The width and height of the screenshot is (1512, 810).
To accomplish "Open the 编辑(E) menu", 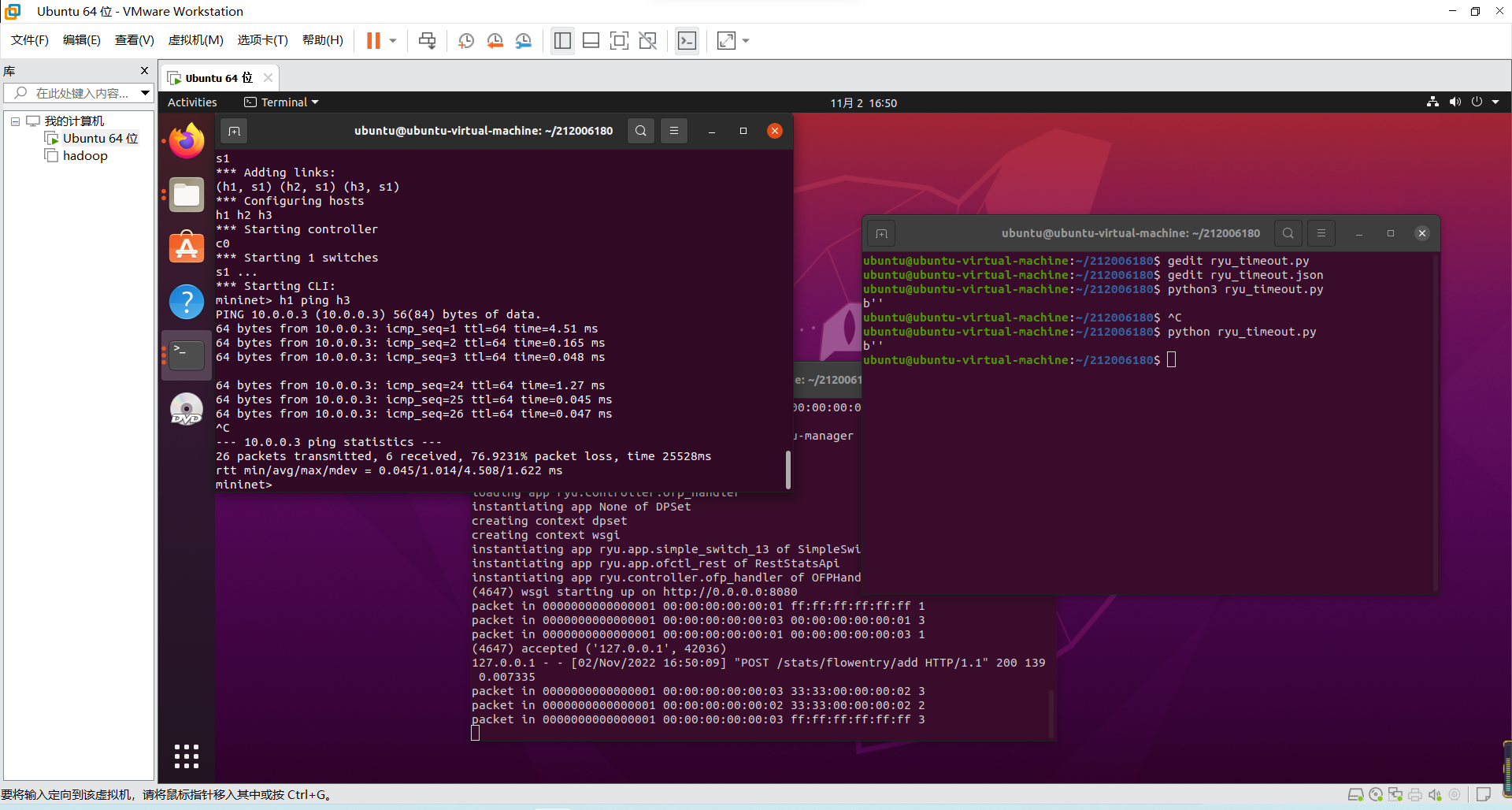I will pyautogui.click(x=82, y=40).
